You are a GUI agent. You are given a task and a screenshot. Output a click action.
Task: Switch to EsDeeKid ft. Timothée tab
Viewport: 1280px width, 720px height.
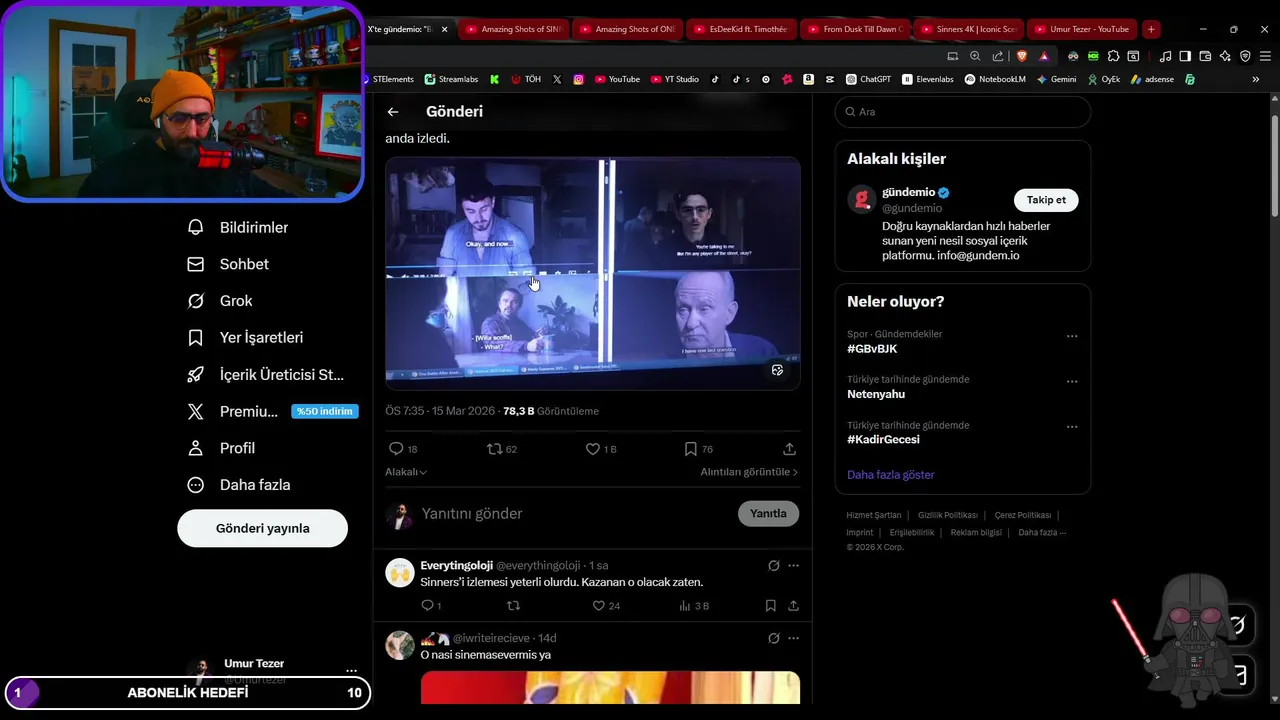pyautogui.click(x=743, y=29)
